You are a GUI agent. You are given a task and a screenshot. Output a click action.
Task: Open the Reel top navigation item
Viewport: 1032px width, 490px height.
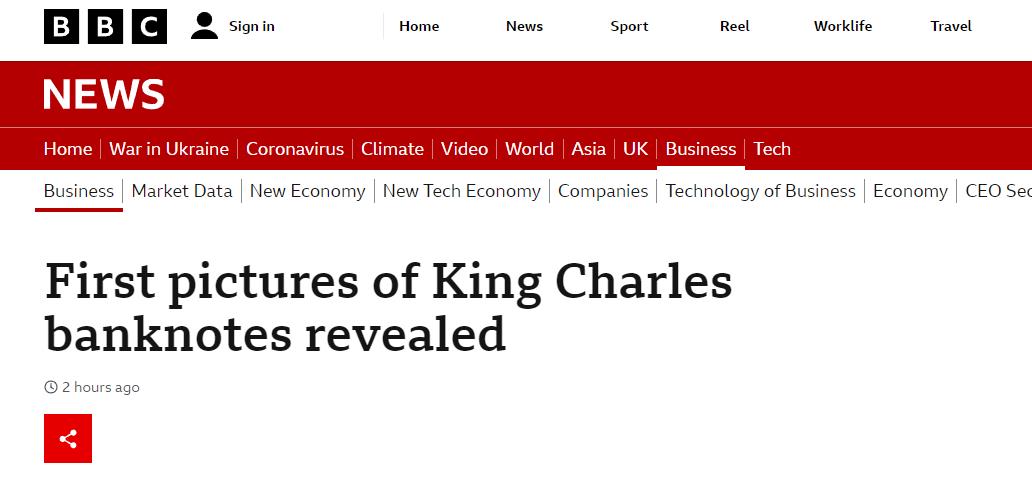(735, 26)
